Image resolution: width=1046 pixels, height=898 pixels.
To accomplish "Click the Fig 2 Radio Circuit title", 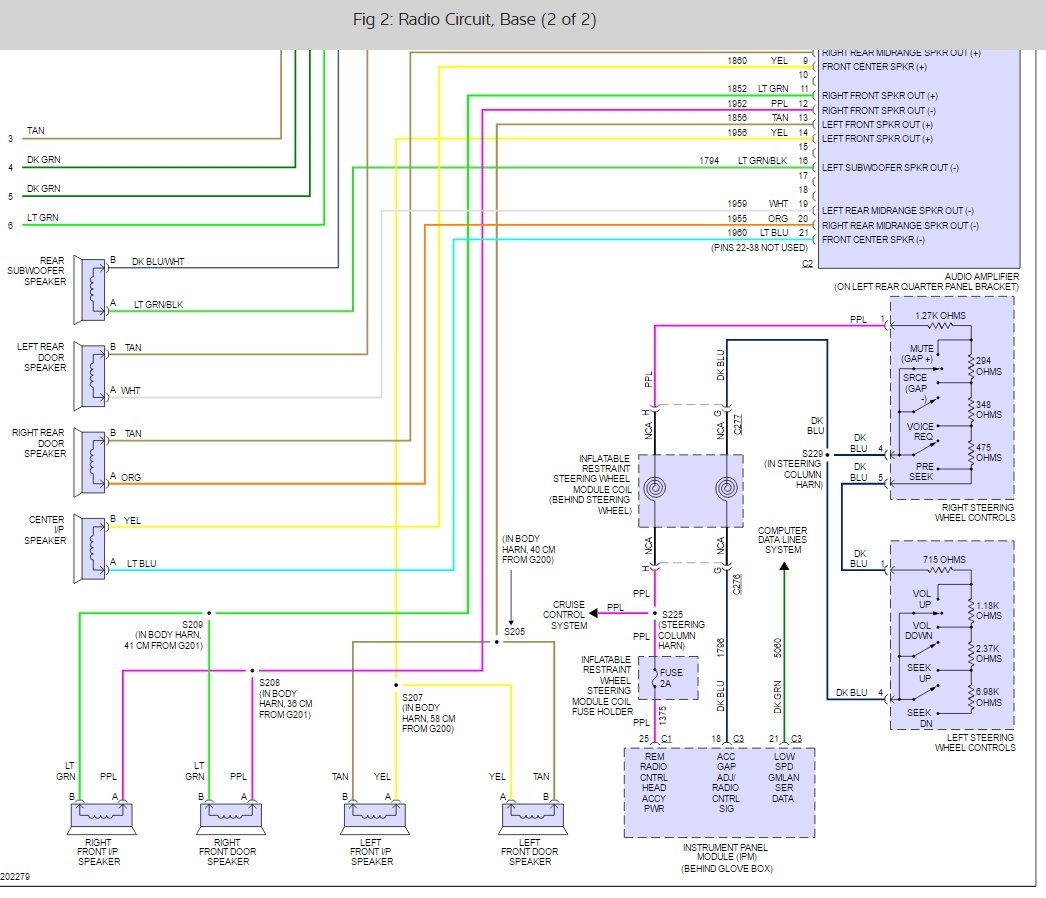I will (474, 19).
